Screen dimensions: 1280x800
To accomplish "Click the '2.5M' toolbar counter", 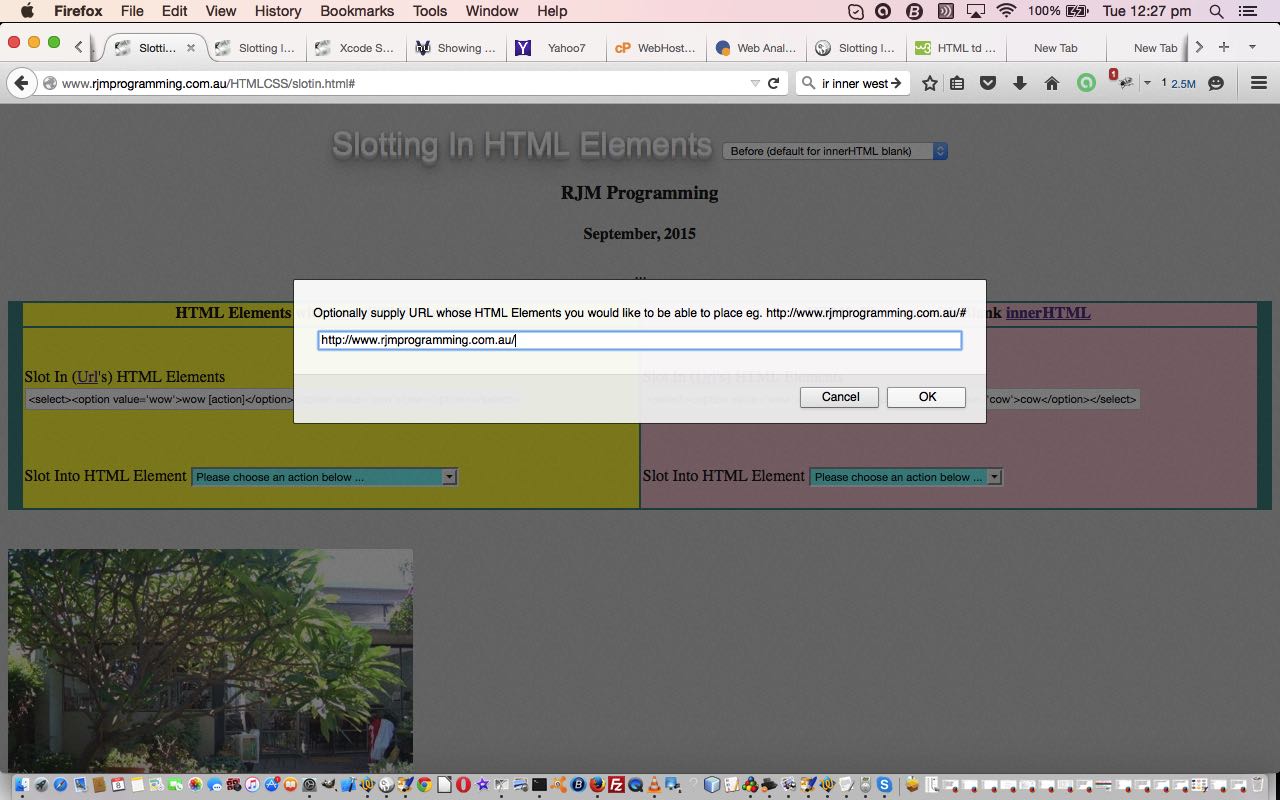I will point(1183,84).
